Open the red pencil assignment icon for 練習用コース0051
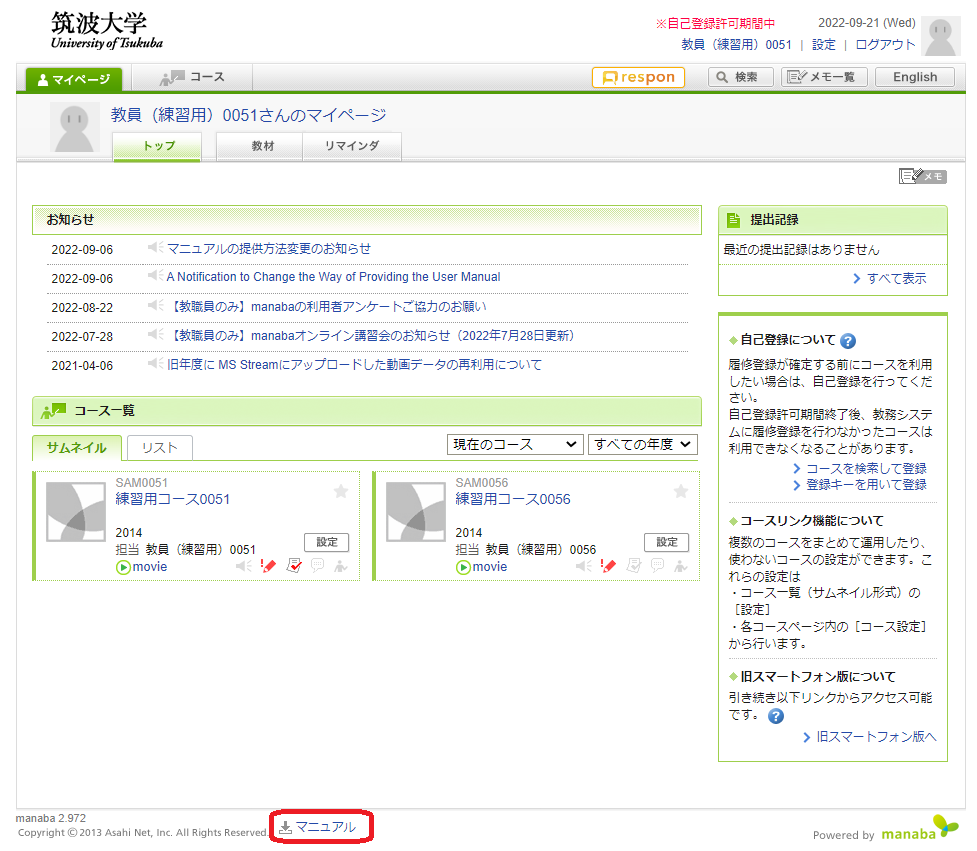 [x=268, y=566]
